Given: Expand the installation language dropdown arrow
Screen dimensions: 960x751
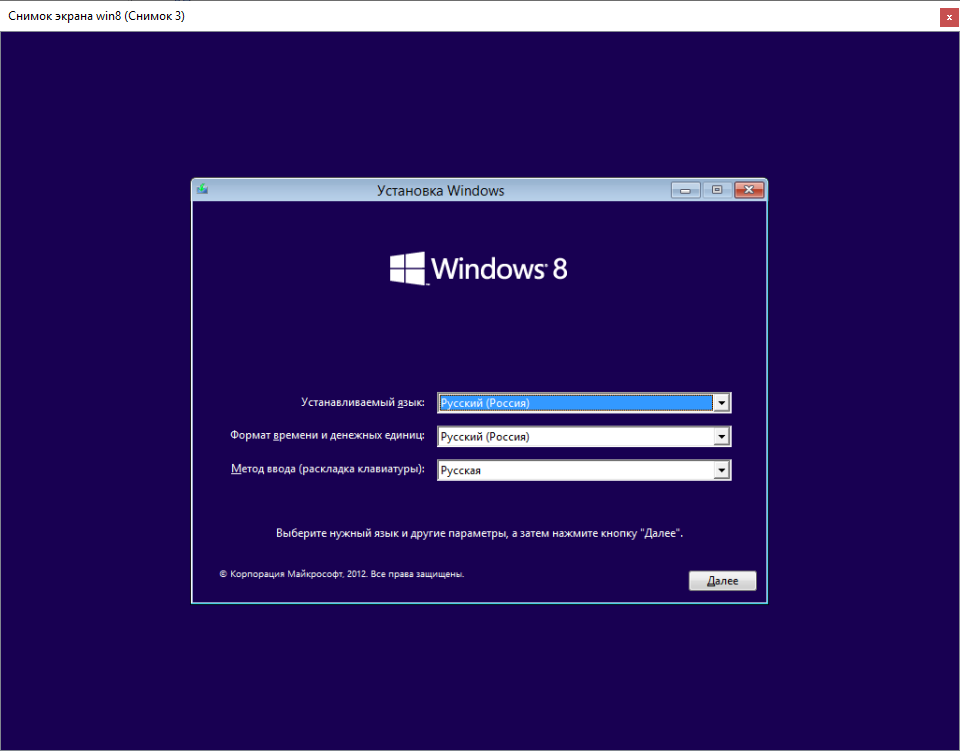Looking at the screenshot, I should click(722, 403).
